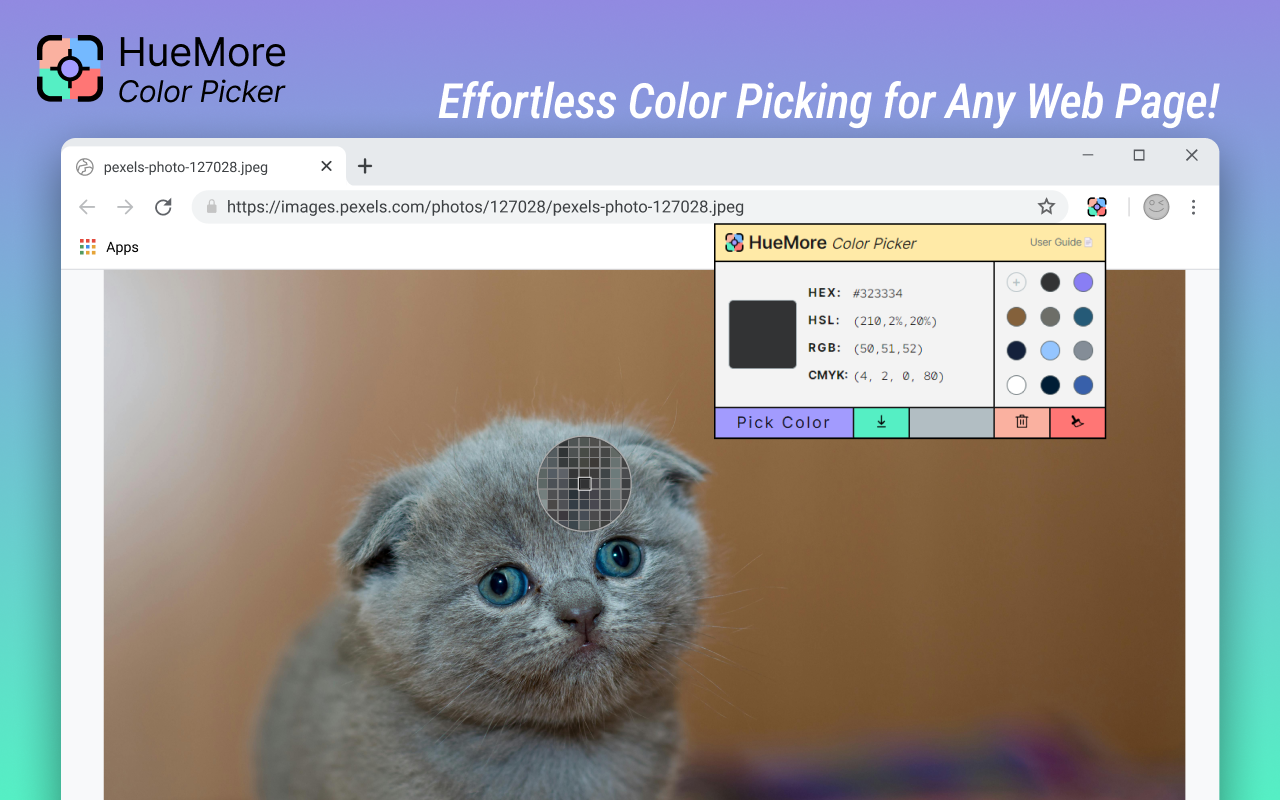Open a new tab with plus button

pyautogui.click(x=365, y=166)
